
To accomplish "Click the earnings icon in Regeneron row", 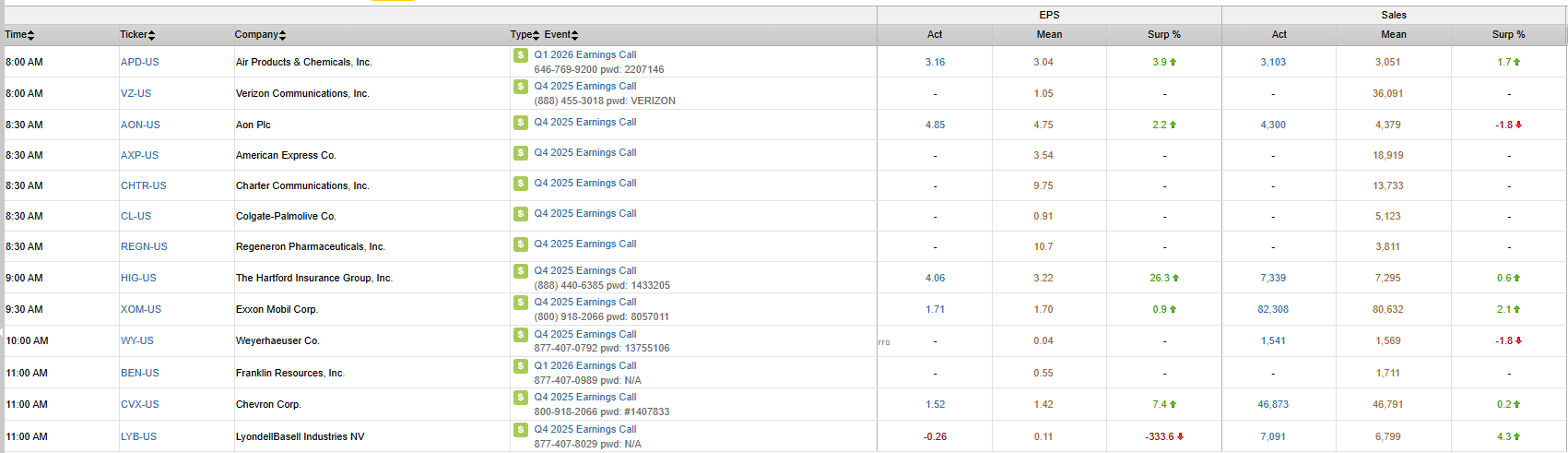I will coord(521,244).
